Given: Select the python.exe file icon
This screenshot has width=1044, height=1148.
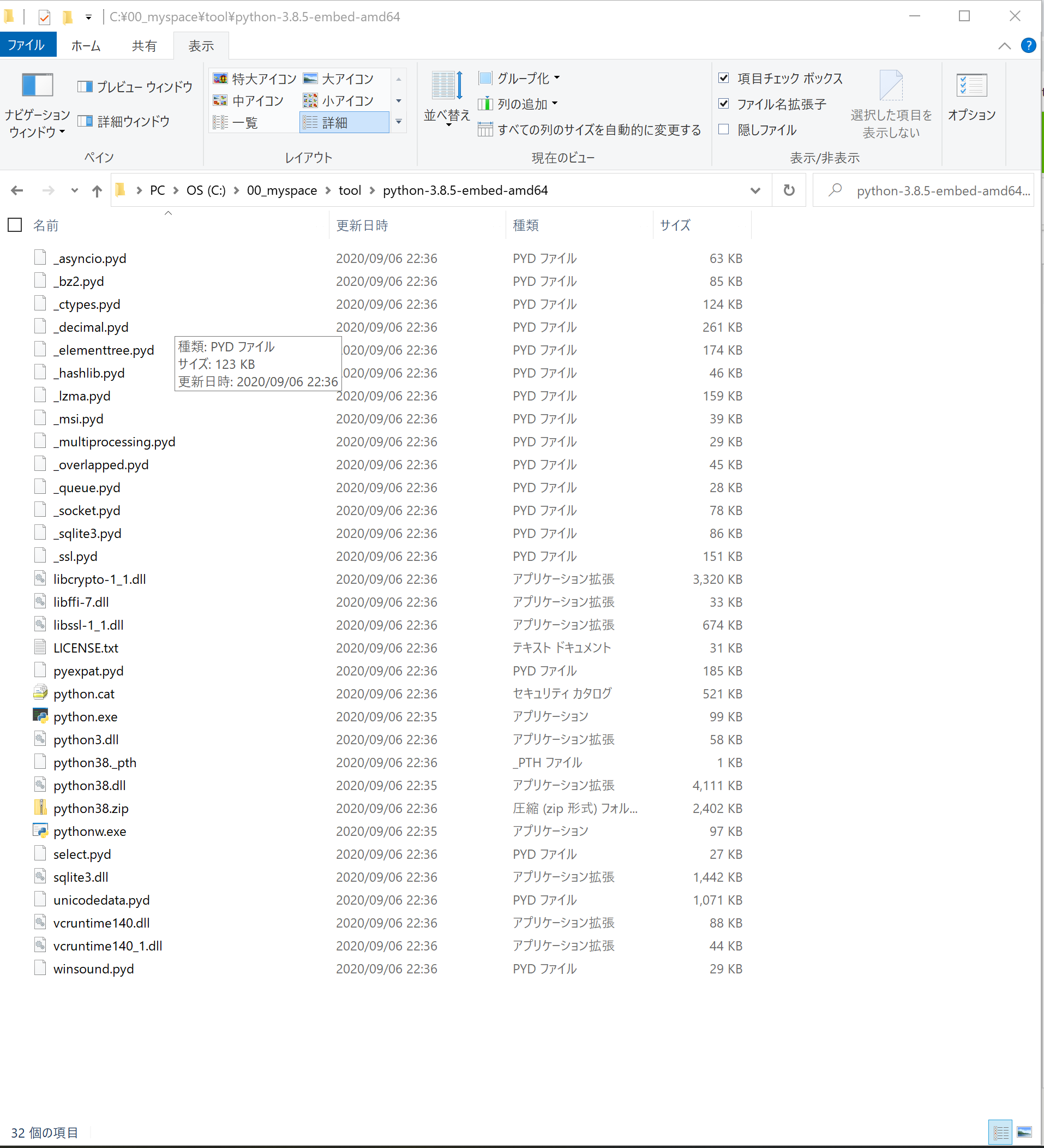Looking at the screenshot, I should pos(40,716).
